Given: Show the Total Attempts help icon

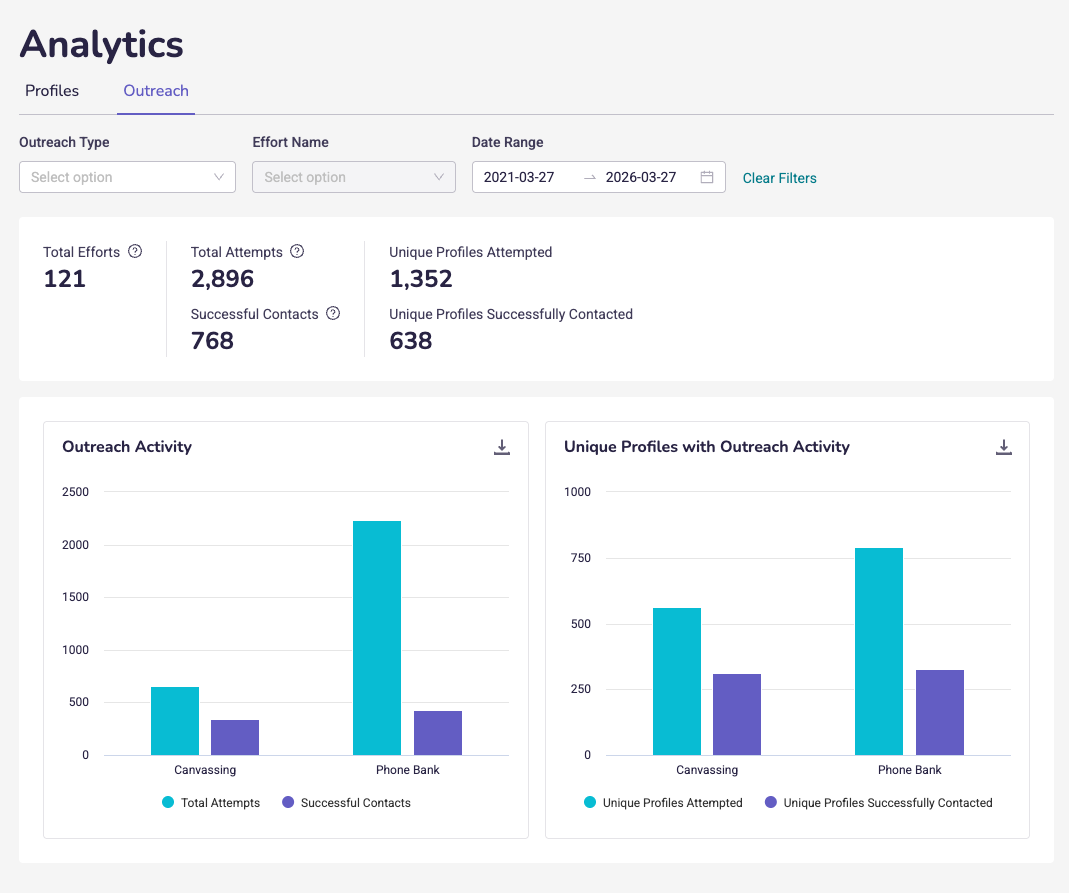Looking at the screenshot, I should coord(297,252).
